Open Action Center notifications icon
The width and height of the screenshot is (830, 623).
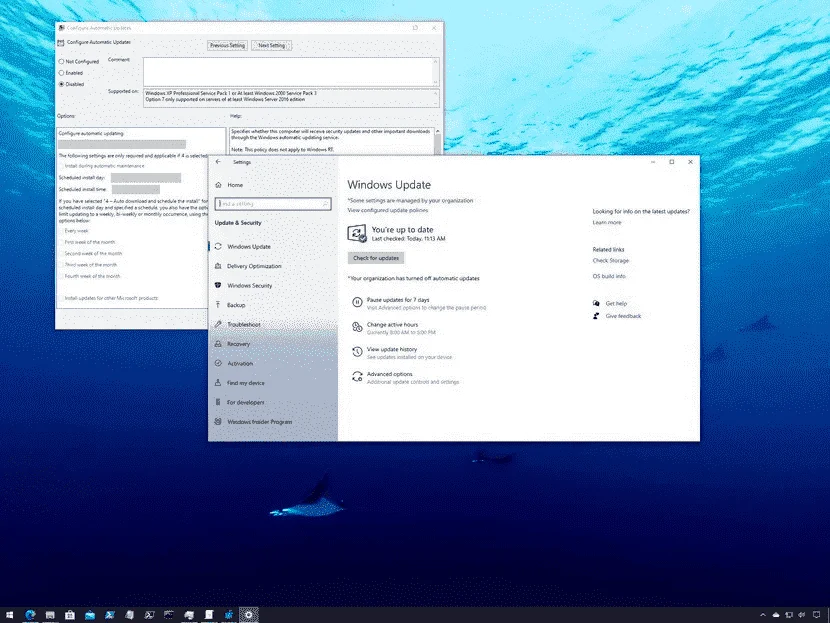pos(816,615)
